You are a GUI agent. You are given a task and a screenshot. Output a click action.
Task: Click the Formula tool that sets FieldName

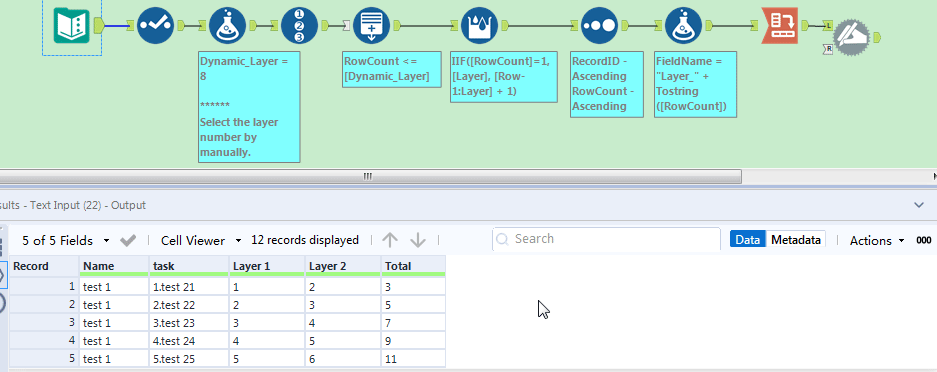pyautogui.click(x=684, y=25)
